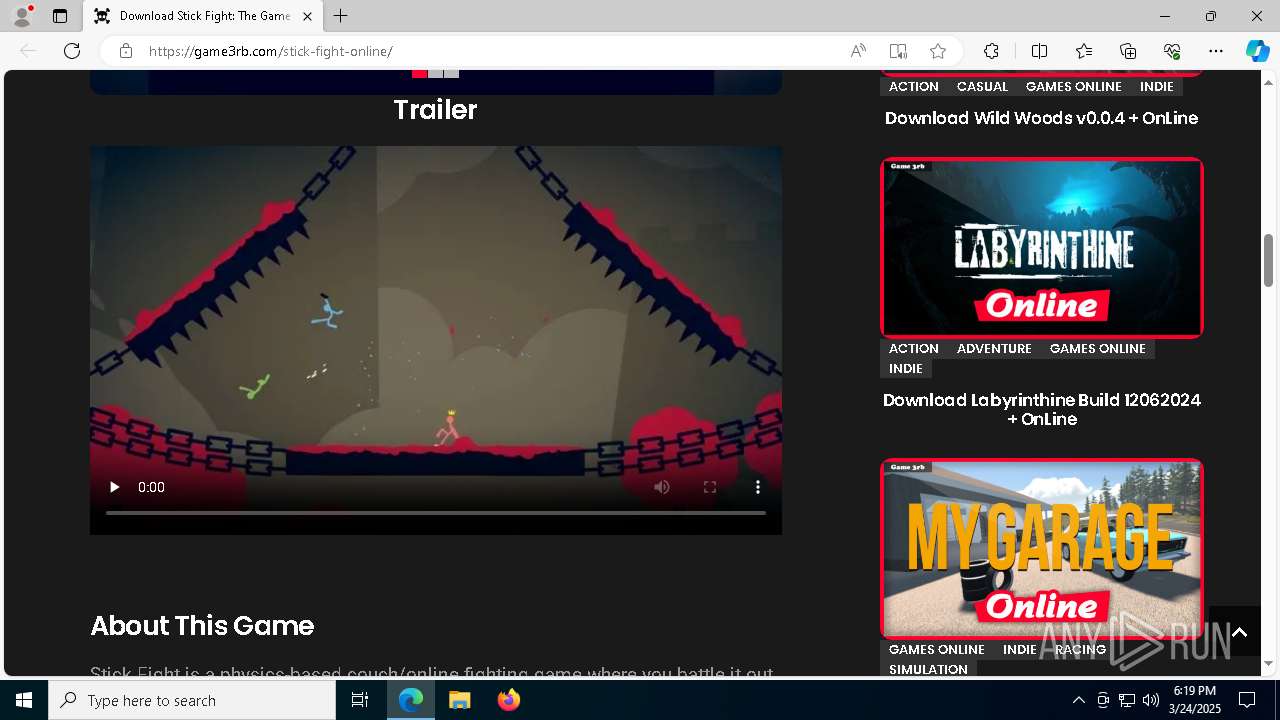Screen dimensions: 1280x720
Task: Select ACTION tag under Labyrinthine
Action: (x=914, y=349)
